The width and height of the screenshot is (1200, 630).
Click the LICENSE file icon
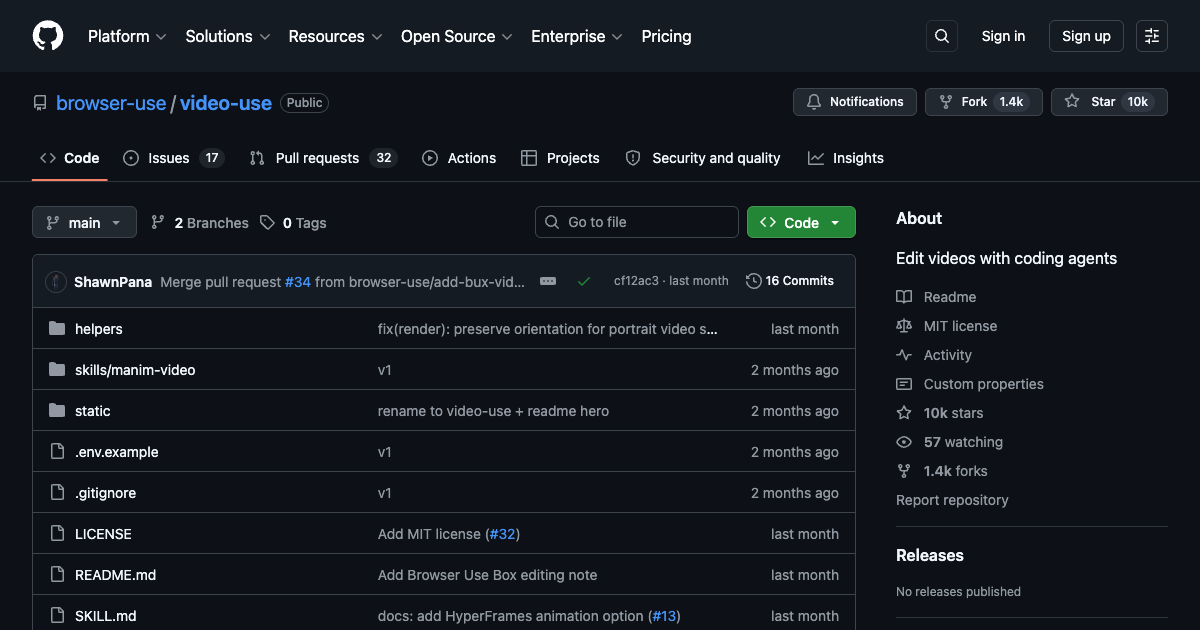(x=57, y=534)
